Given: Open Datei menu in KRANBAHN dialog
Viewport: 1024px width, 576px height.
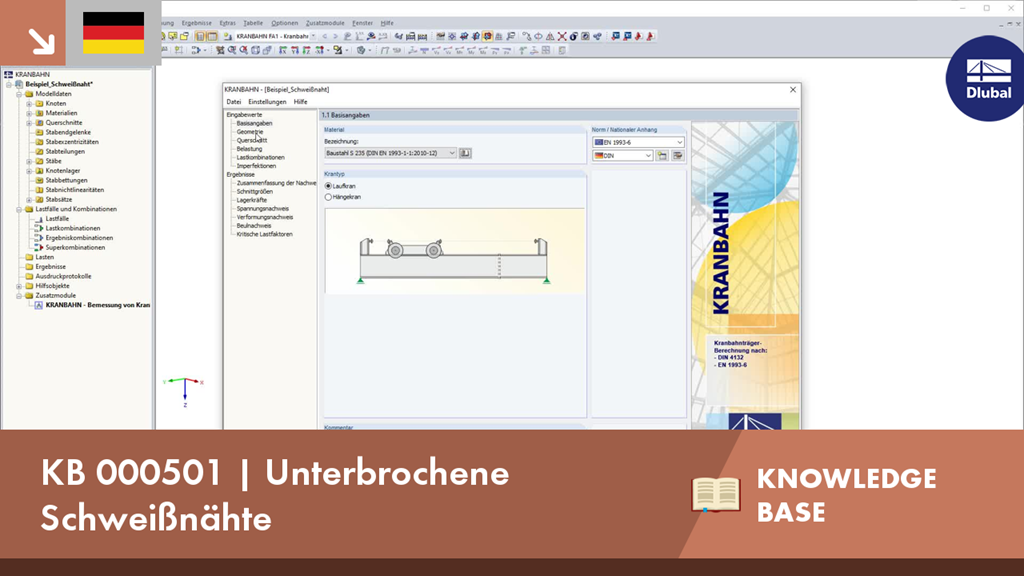Looking at the screenshot, I should pyautogui.click(x=234, y=102).
